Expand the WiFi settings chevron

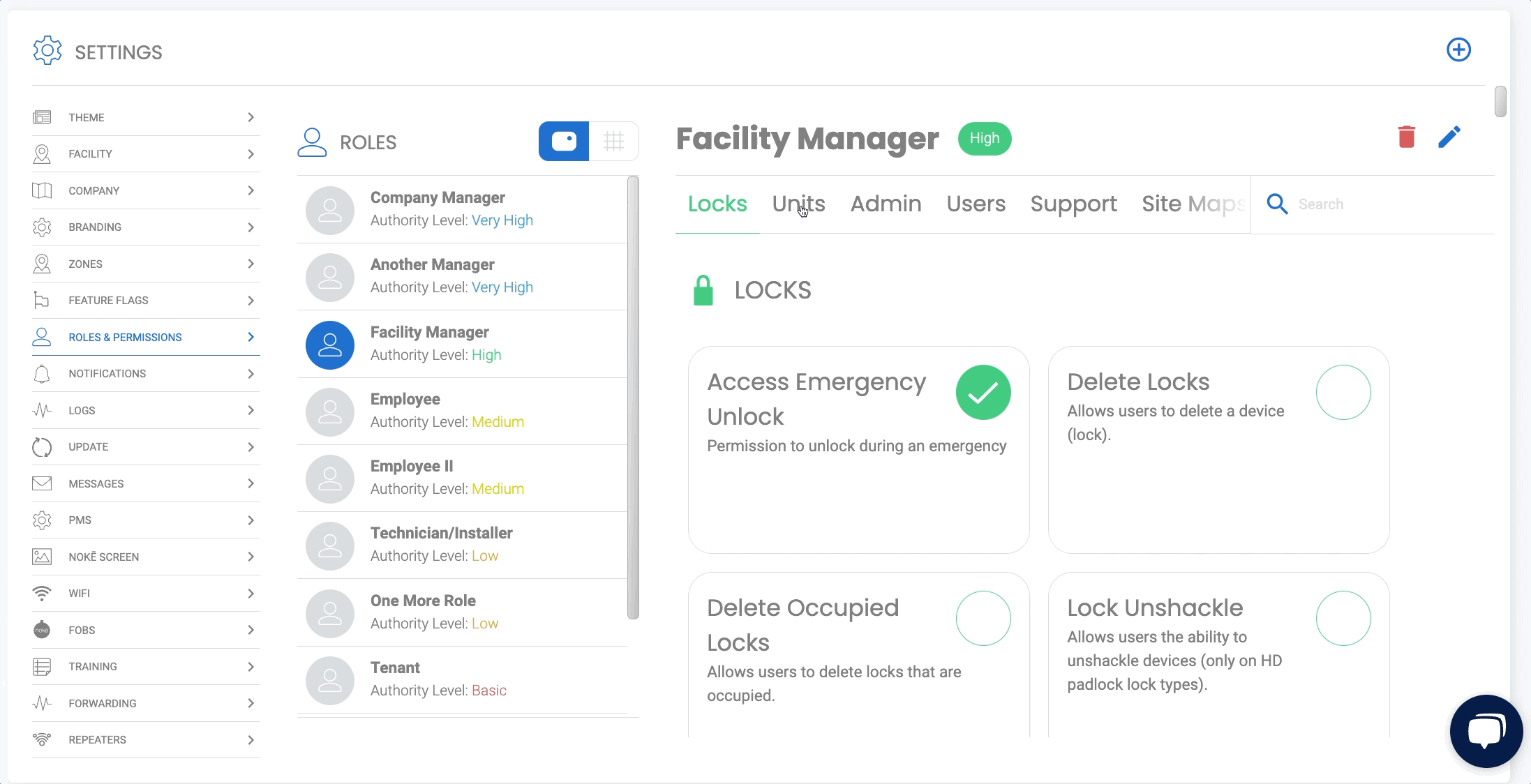tap(251, 594)
